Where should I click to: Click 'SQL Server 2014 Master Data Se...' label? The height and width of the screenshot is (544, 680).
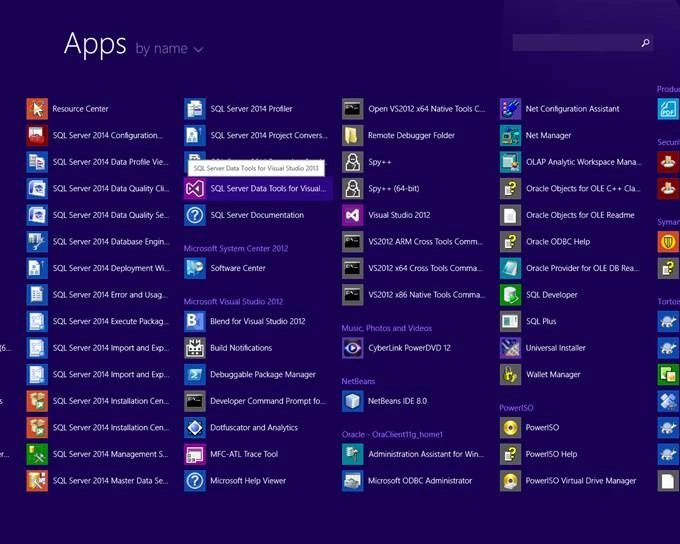click(111, 480)
